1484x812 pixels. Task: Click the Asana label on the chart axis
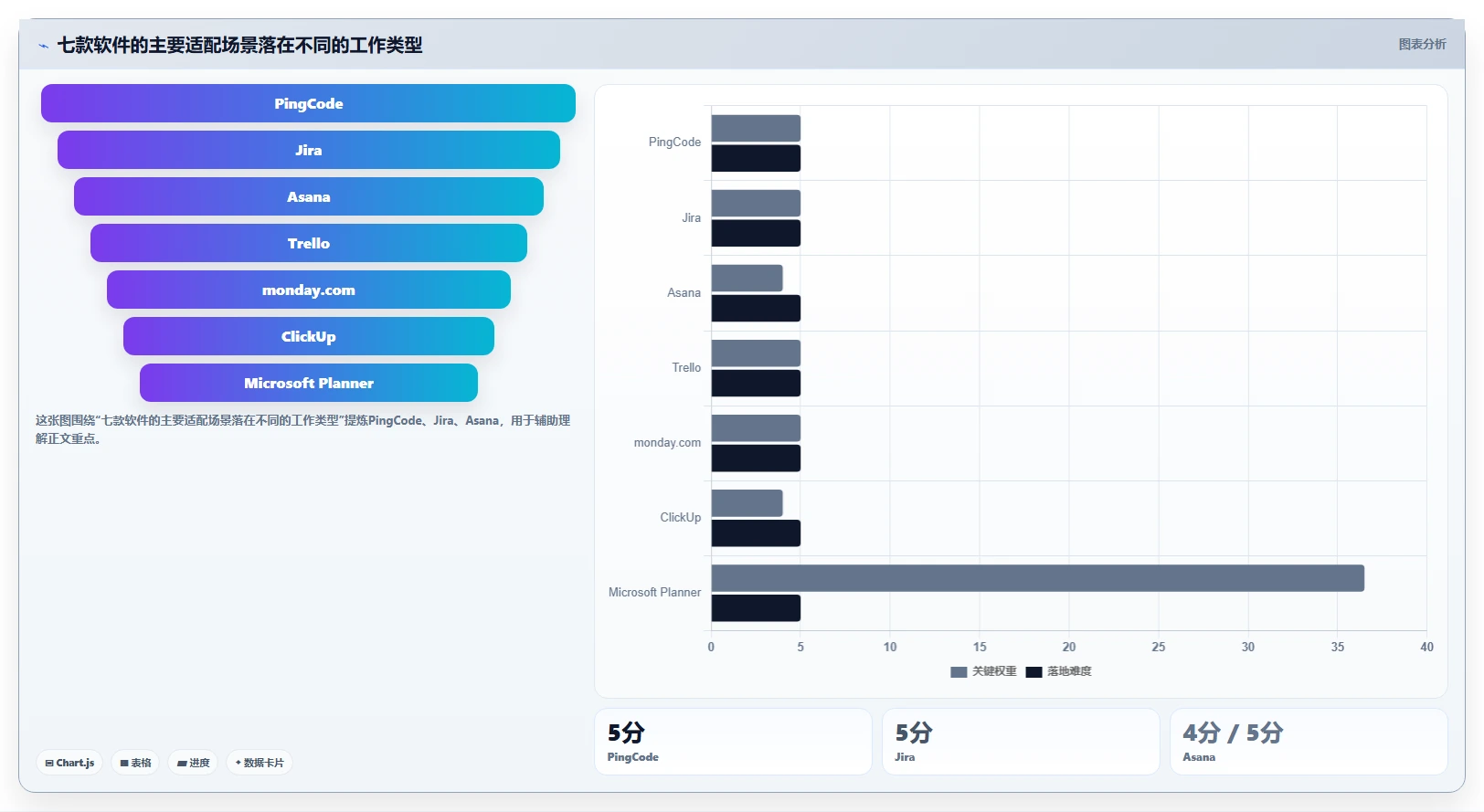point(684,292)
